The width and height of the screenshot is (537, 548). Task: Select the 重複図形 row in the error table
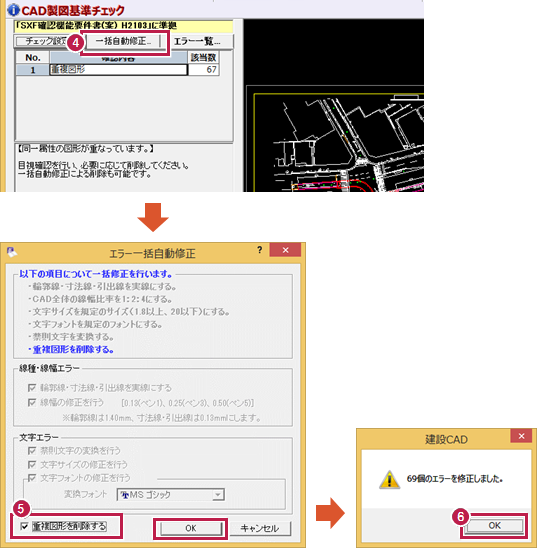(x=117, y=70)
